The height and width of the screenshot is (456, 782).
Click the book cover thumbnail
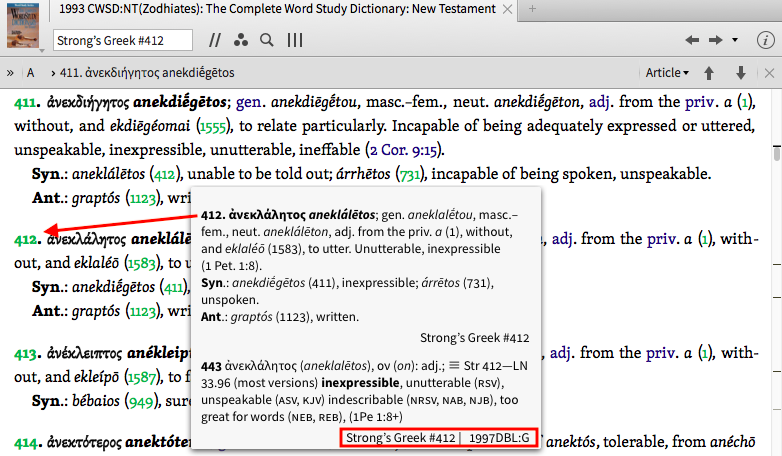(x=22, y=27)
